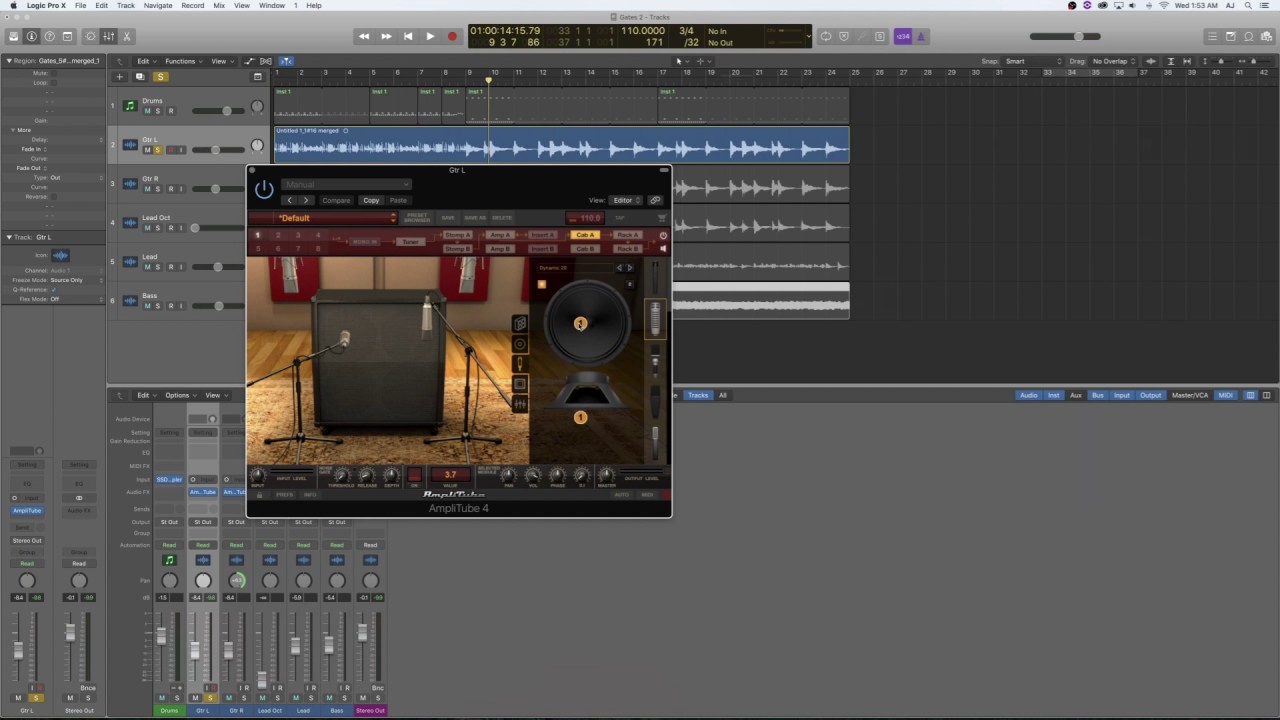Open the mixer Options menu

tap(179, 395)
